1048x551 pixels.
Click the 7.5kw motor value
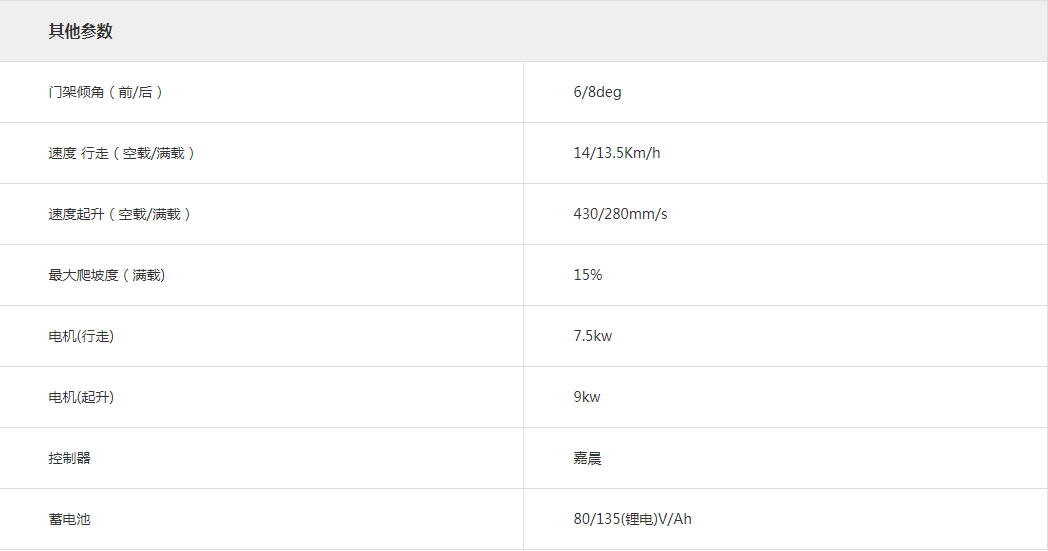[592, 336]
